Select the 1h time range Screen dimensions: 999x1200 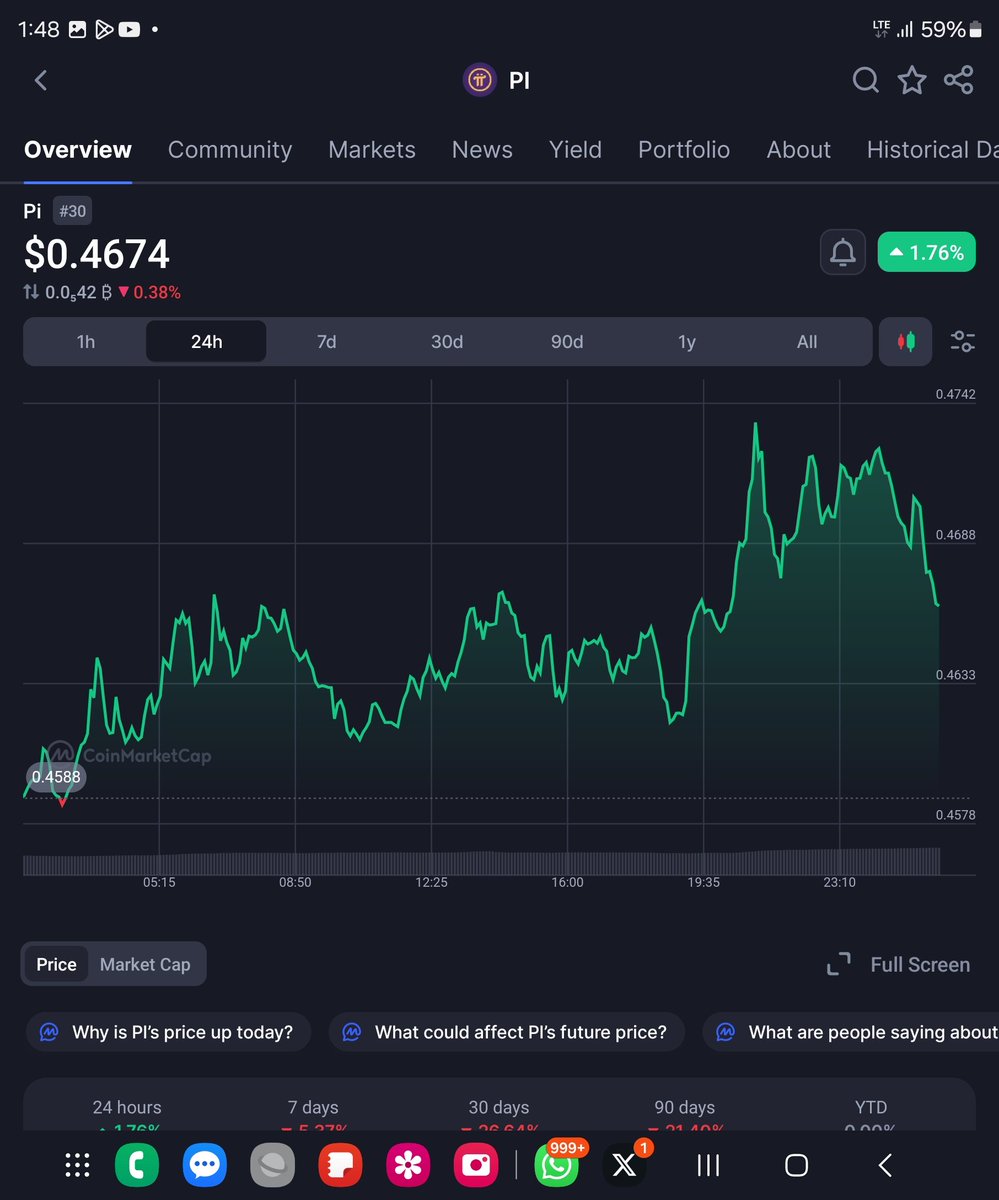coord(86,342)
